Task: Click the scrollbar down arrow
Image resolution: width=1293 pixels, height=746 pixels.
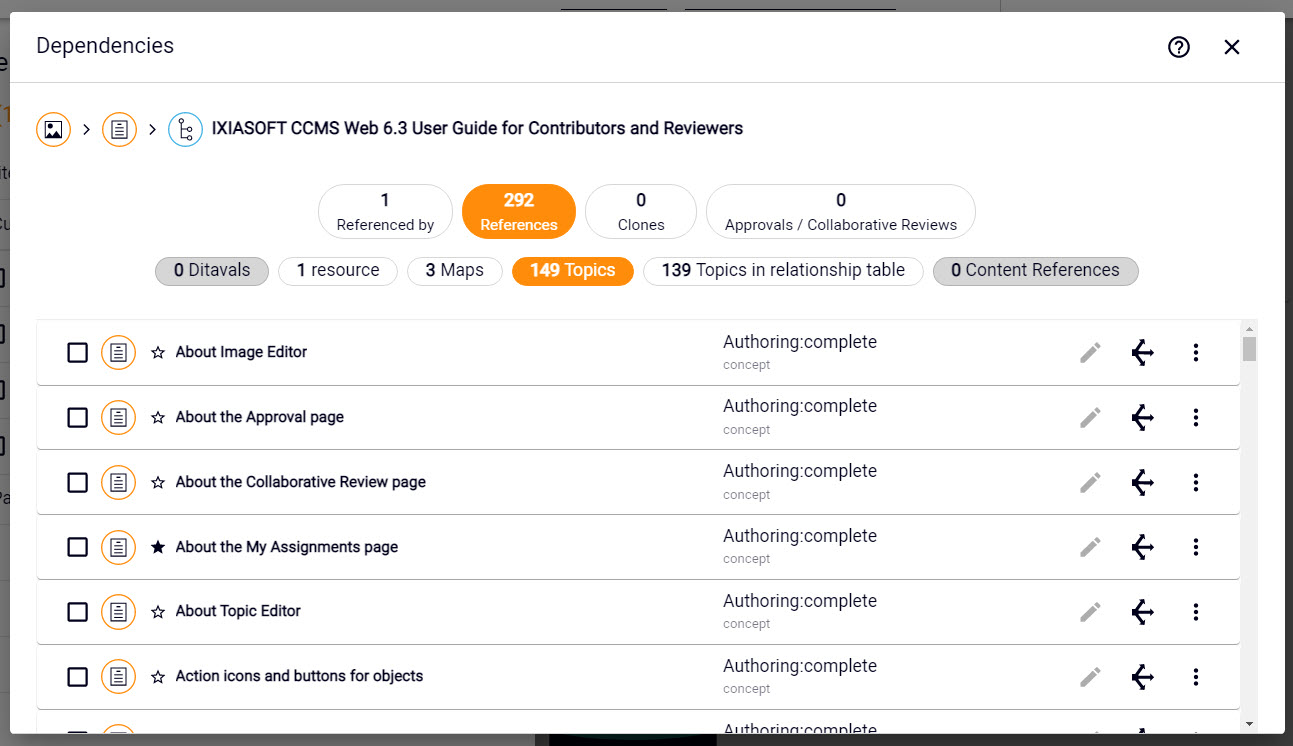Action: tap(1249, 724)
